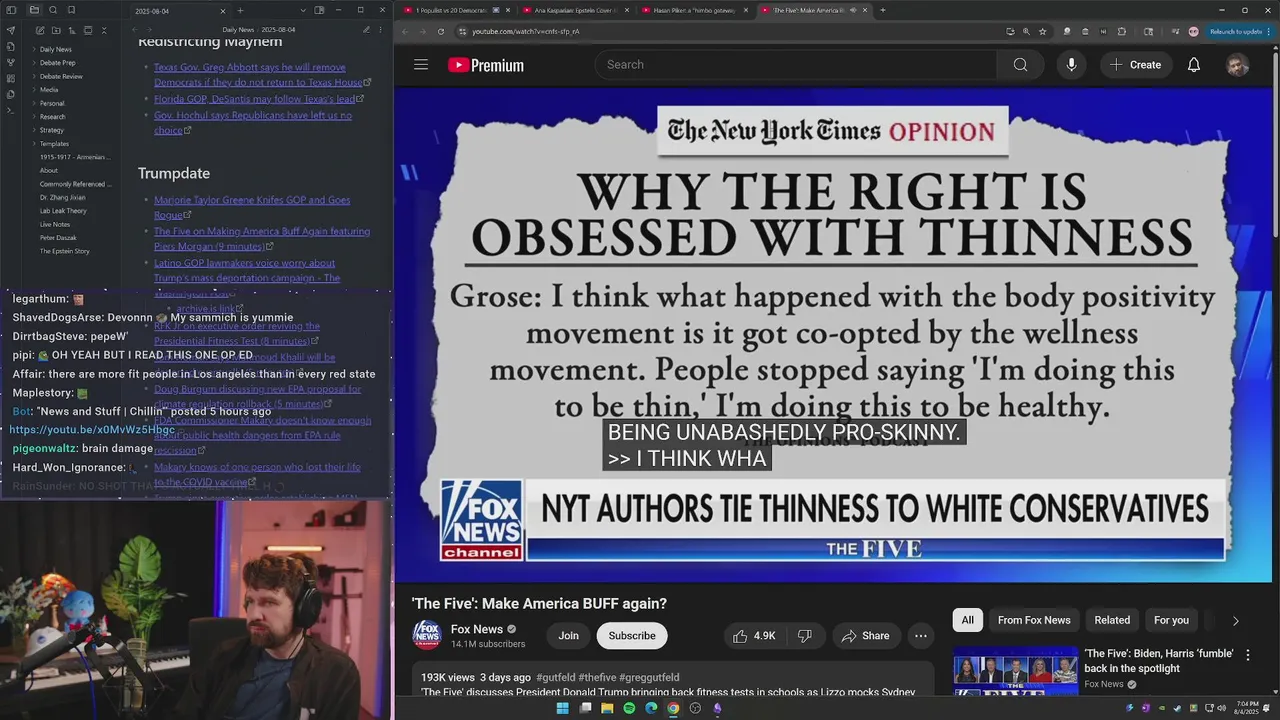Image resolution: width=1280 pixels, height=720 pixels.
Task: Reload the YouTube page
Action: pyautogui.click(x=441, y=31)
